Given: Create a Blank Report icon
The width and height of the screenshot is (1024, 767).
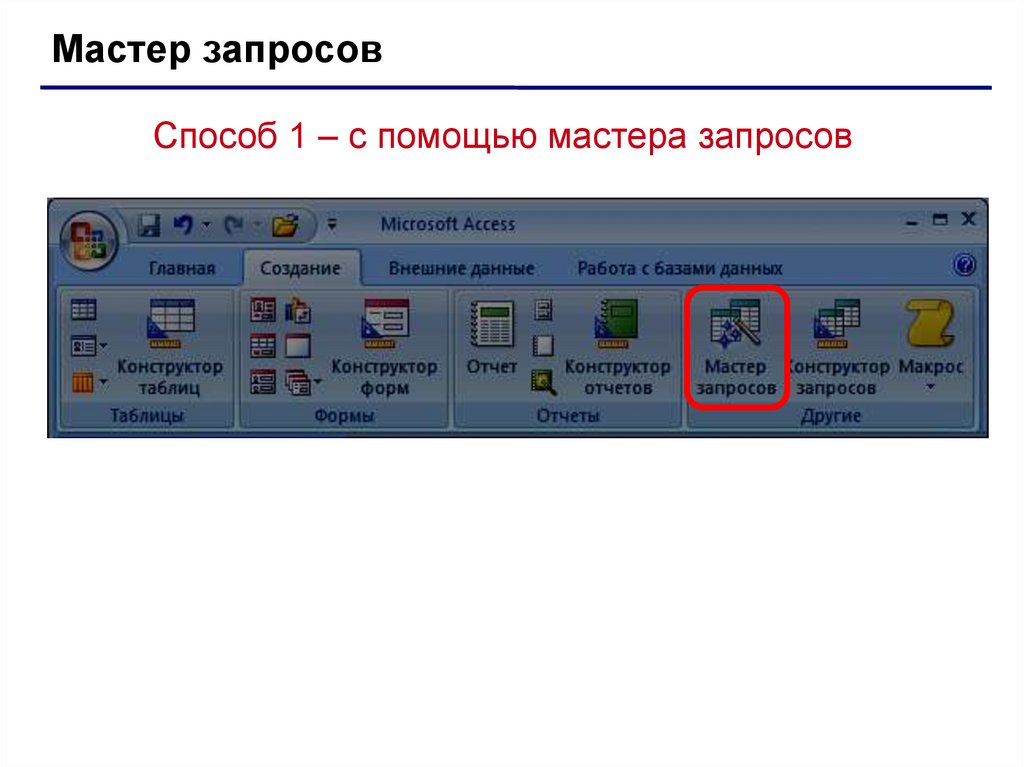Looking at the screenshot, I should pyautogui.click(x=543, y=346).
